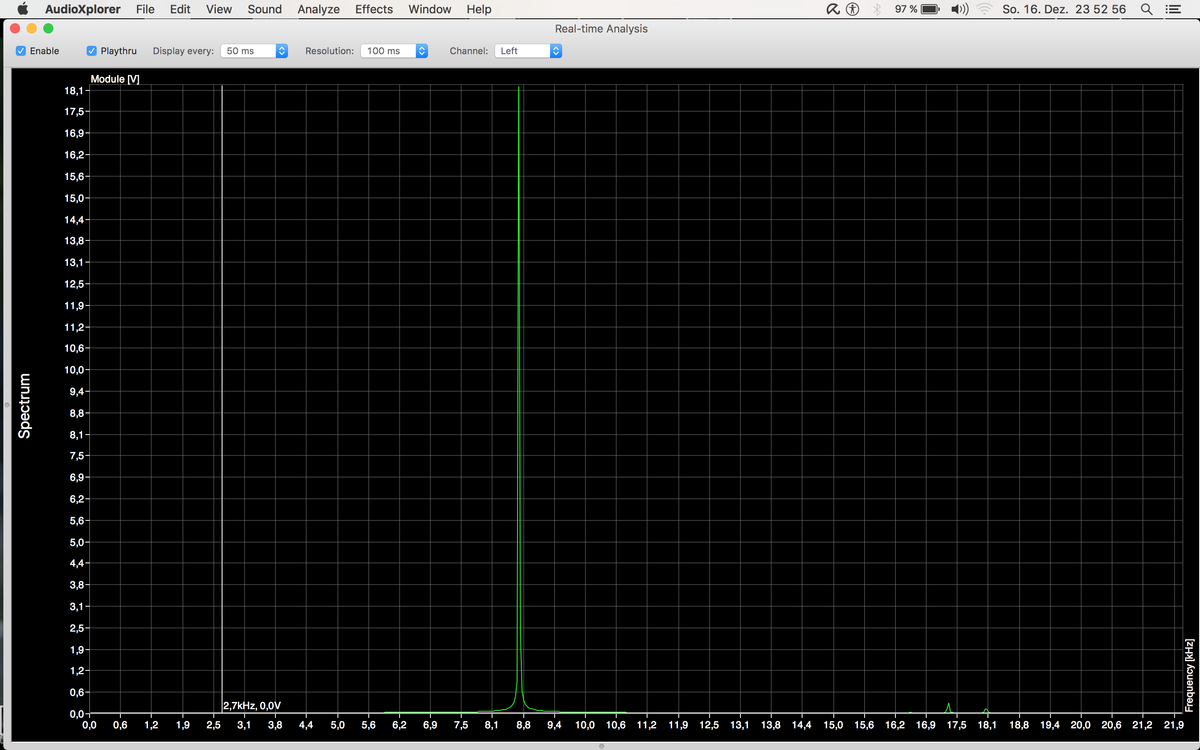Image resolution: width=1200 pixels, height=750 pixels.
Task: Open the Help menu
Action: [x=479, y=9]
